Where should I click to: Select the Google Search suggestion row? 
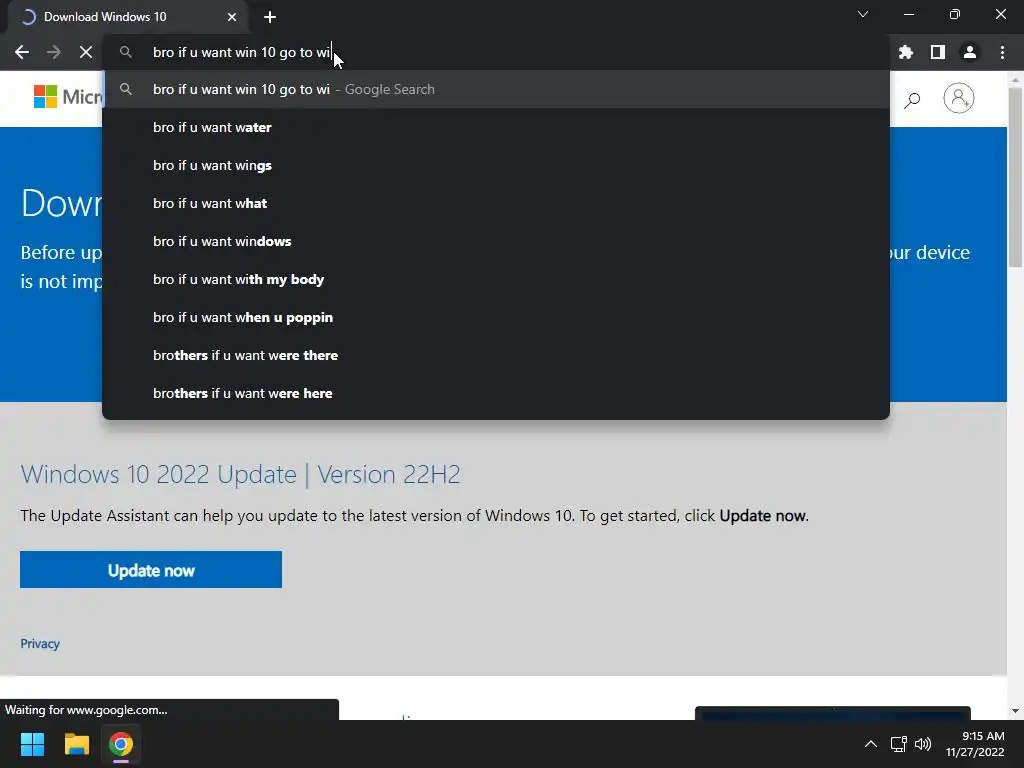point(496,89)
